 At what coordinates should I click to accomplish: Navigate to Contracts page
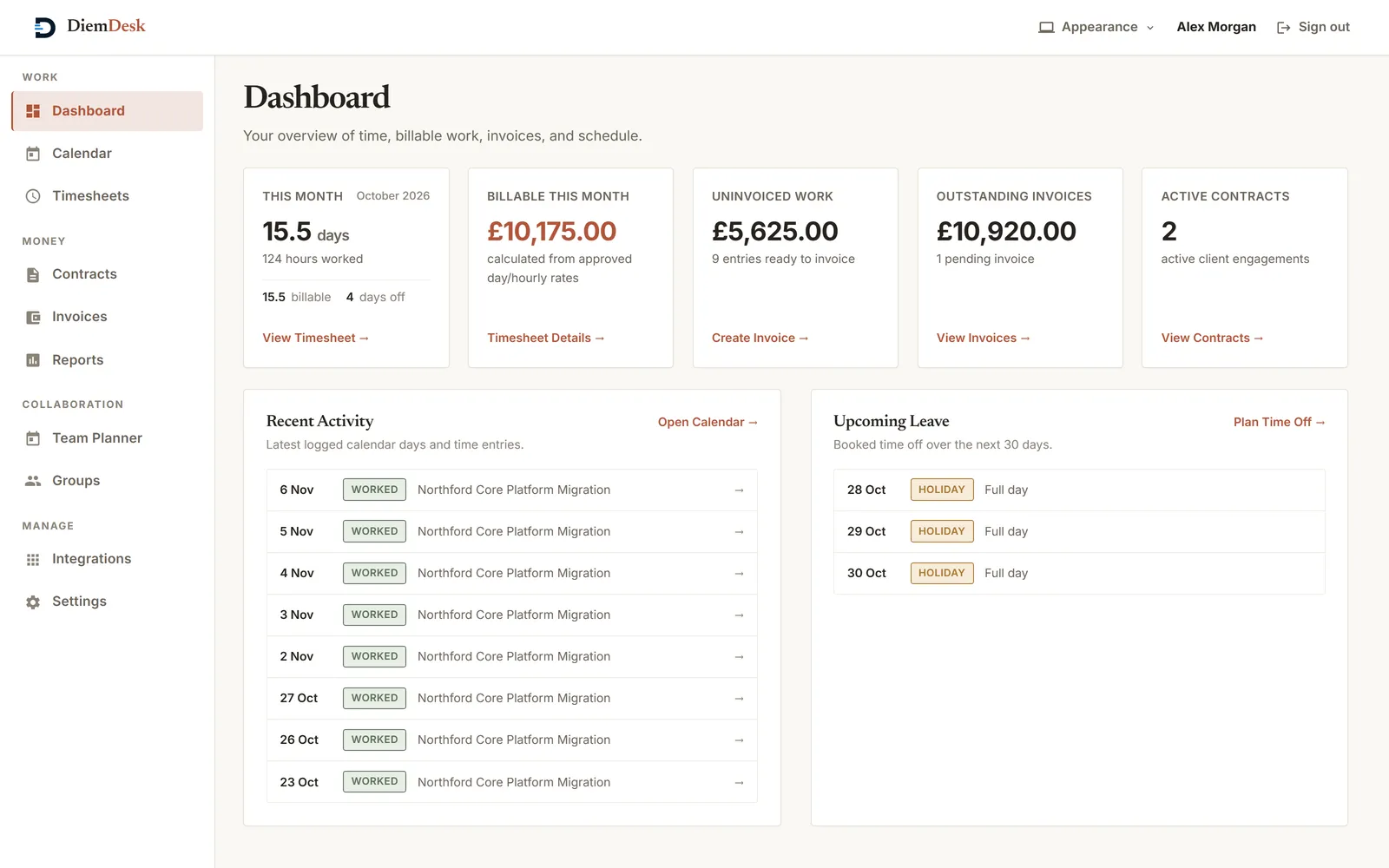pyautogui.click(x=108, y=274)
